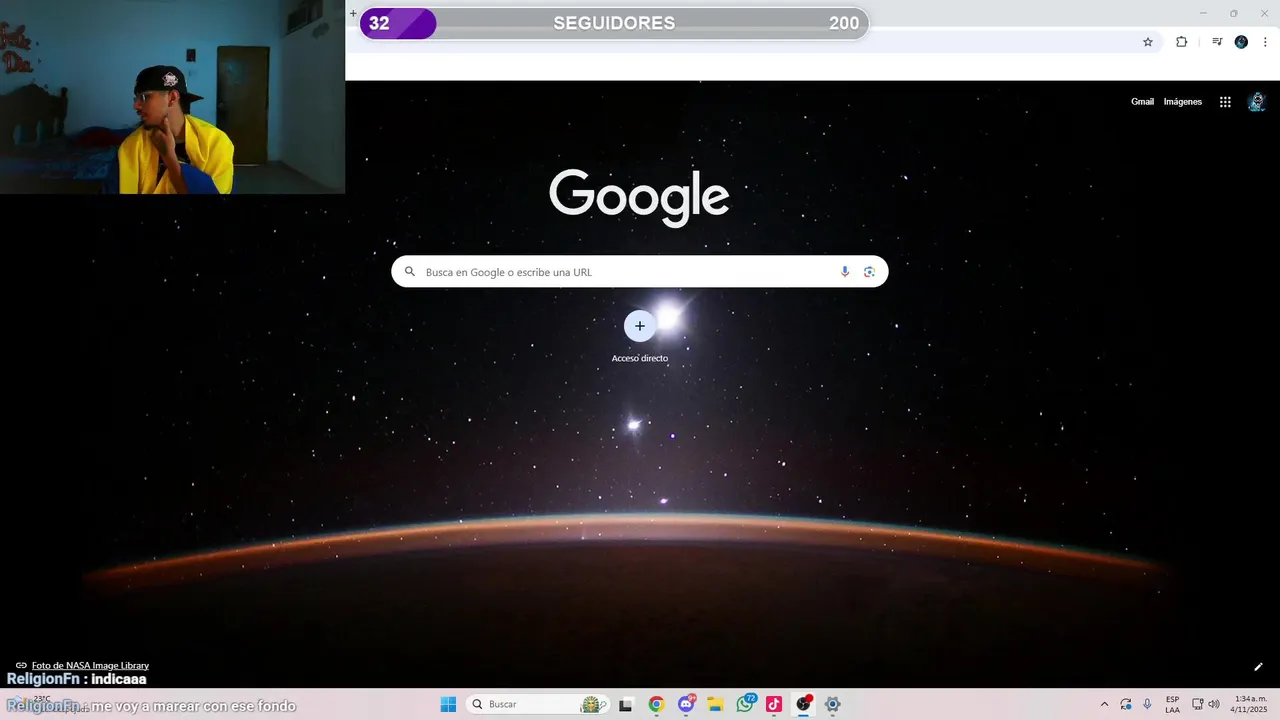Viewport: 1280px width, 720px height.
Task: Click the magnifier icon in search box
Action: [409, 272]
